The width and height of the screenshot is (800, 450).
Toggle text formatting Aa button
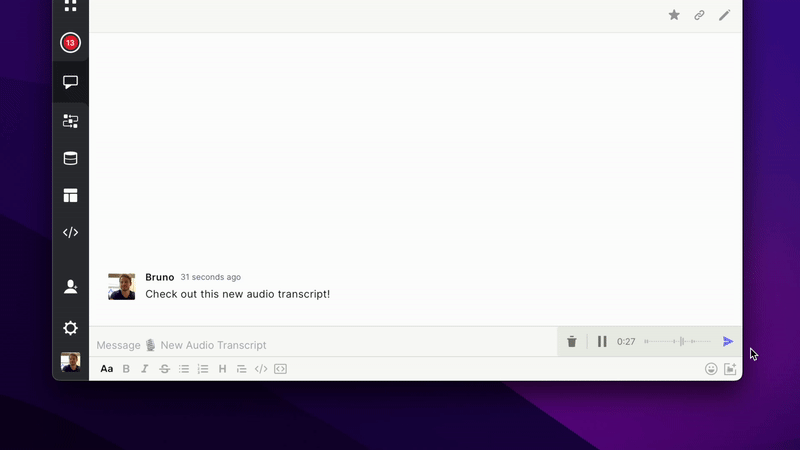tap(107, 369)
